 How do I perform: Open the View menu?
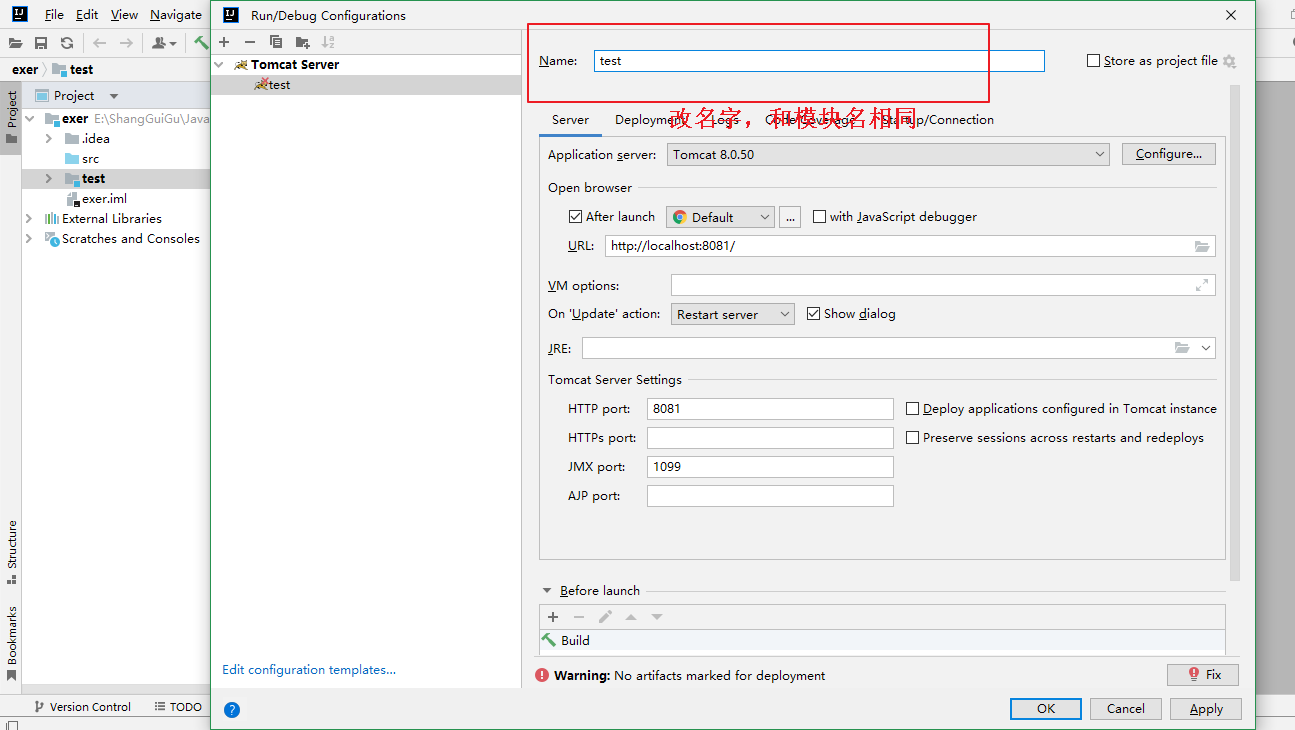coord(124,15)
